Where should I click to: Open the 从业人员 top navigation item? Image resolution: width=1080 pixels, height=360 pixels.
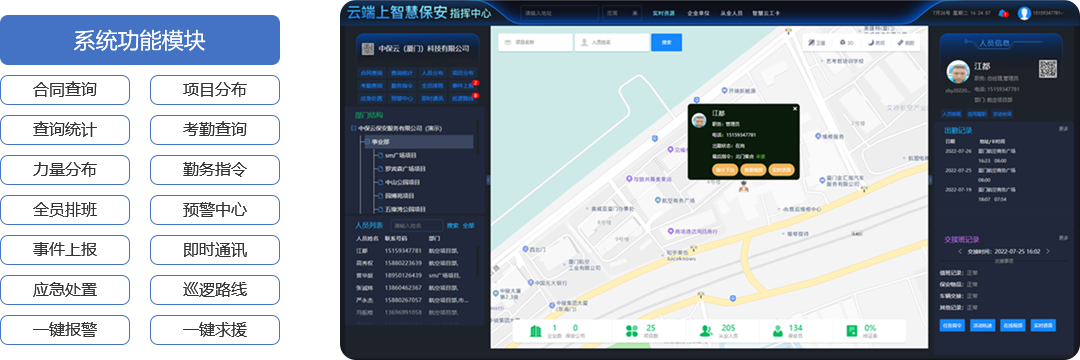(x=731, y=13)
